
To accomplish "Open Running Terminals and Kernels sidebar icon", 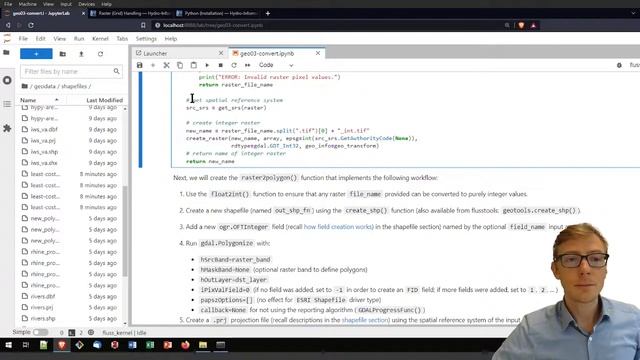I will pyautogui.click(x=7, y=80).
